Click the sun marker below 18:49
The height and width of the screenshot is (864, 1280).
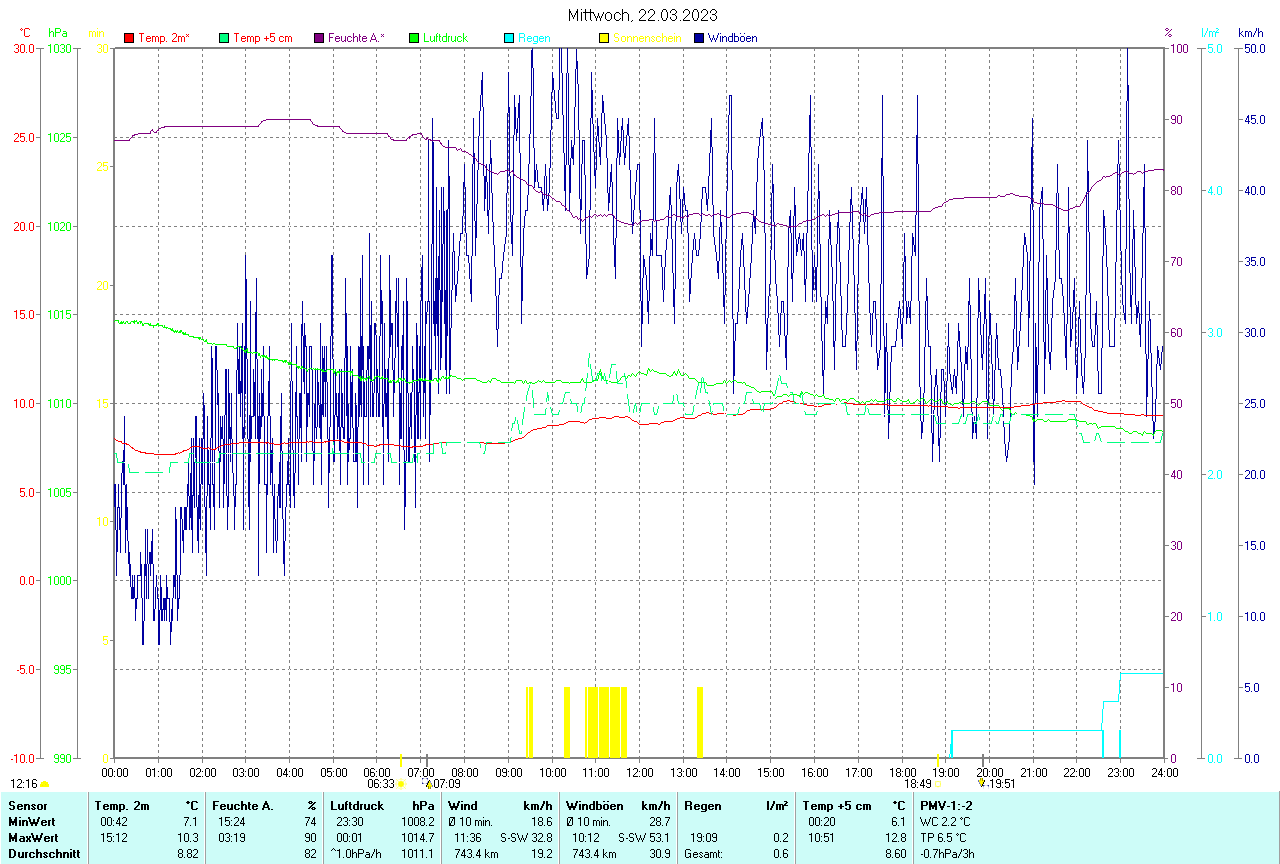(x=938, y=784)
